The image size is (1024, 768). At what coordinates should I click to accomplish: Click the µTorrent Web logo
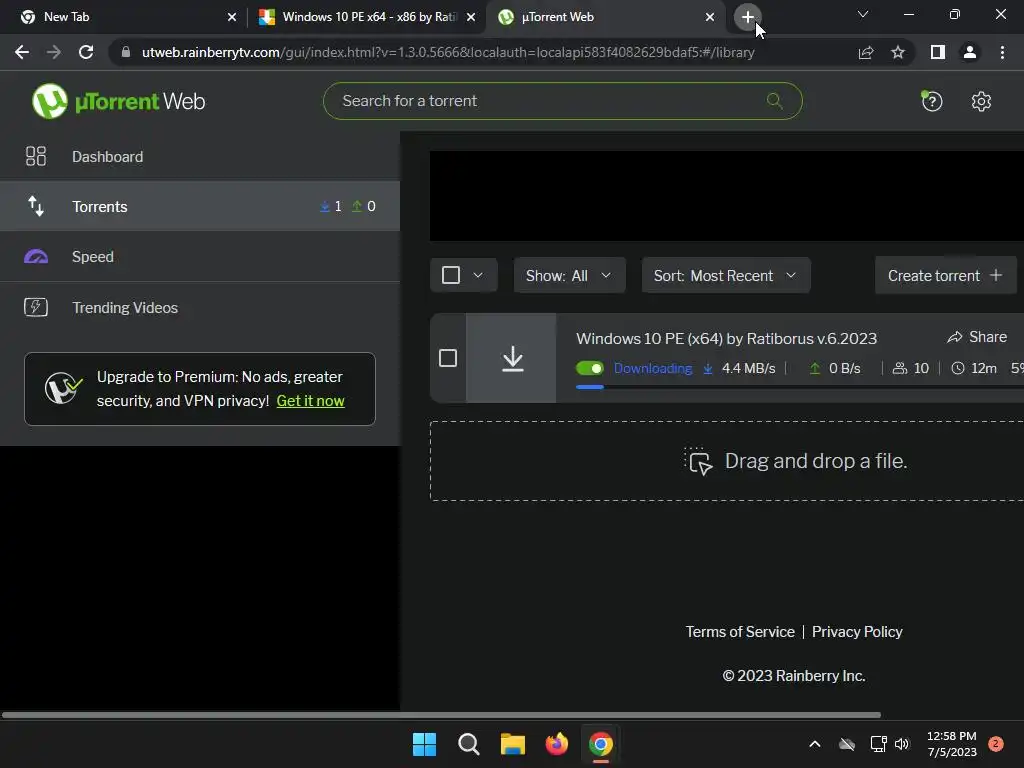click(118, 101)
